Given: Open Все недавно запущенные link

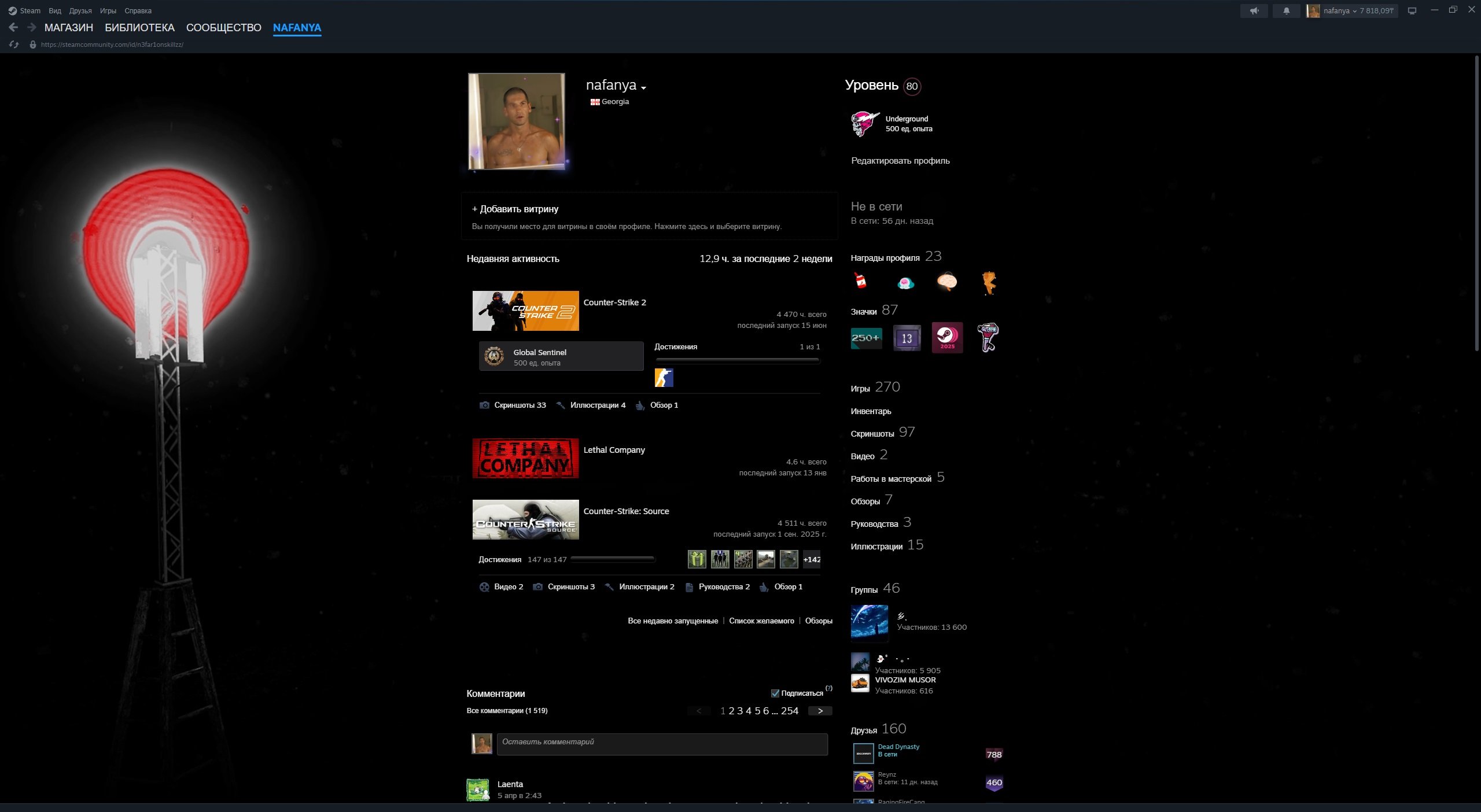Looking at the screenshot, I should pyautogui.click(x=673, y=621).
